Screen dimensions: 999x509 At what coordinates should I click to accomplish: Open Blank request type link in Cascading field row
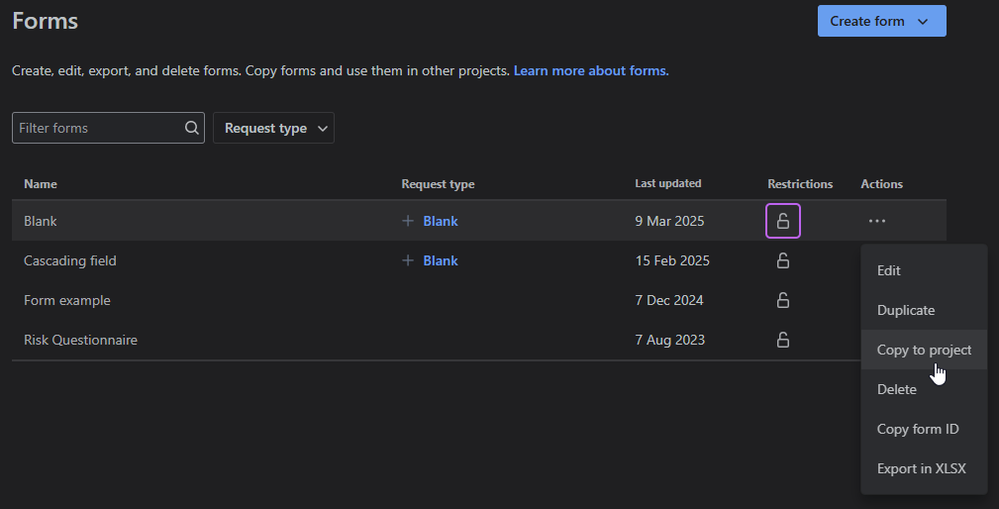[x=440, y=261]
